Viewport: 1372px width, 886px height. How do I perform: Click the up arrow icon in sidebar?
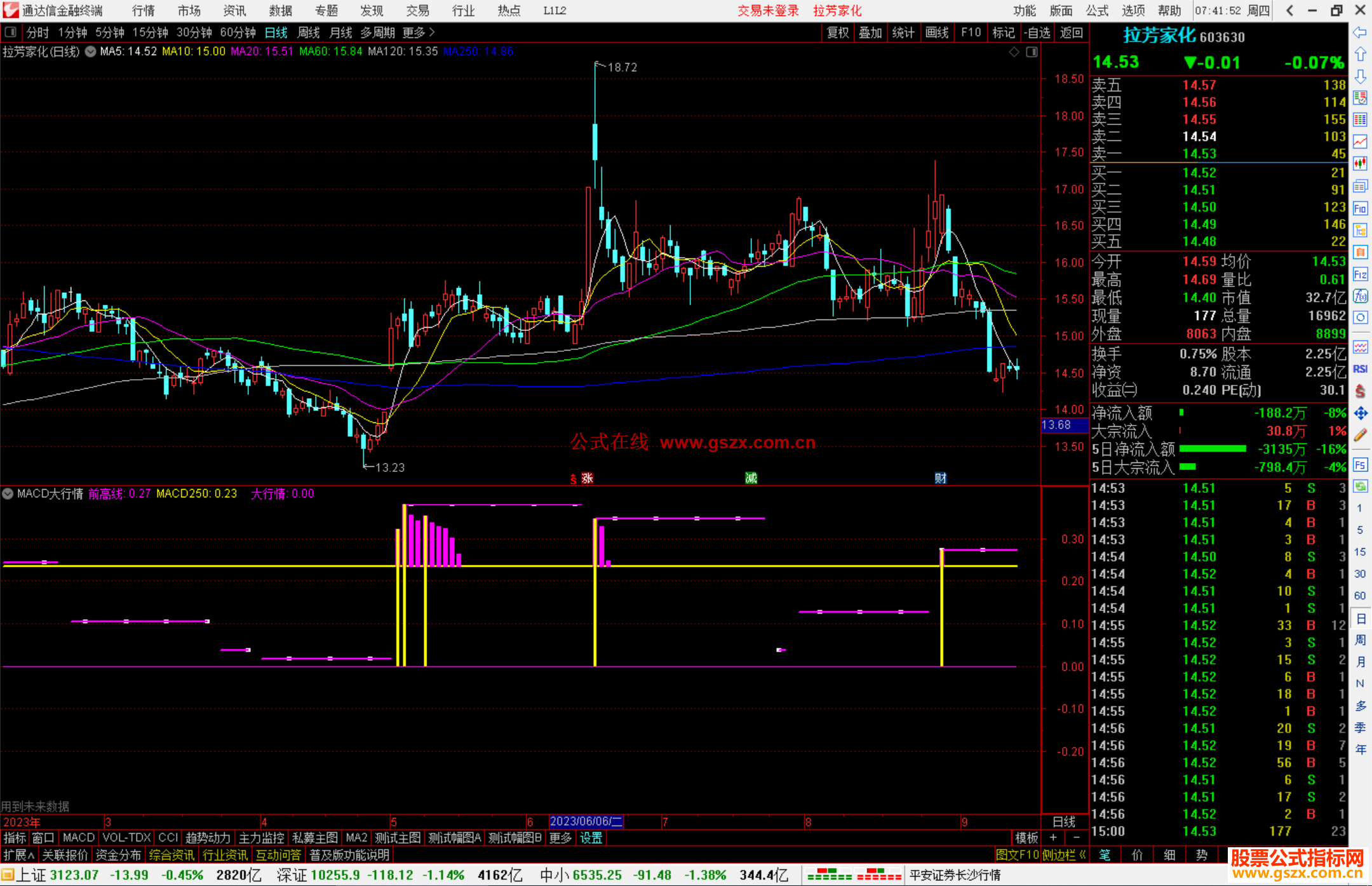point(1360,55)
